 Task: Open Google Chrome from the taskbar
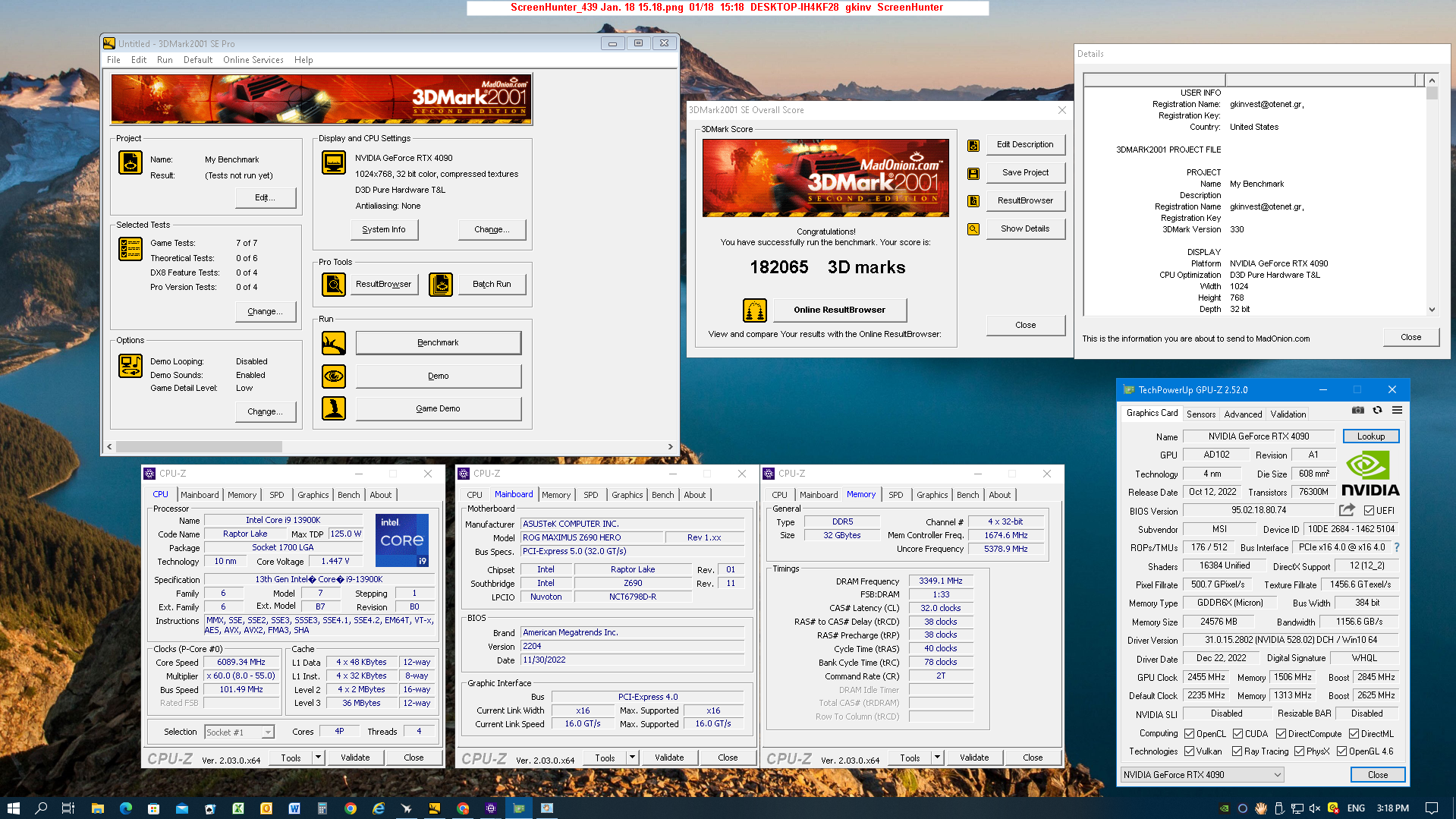[x=350, y=808]
